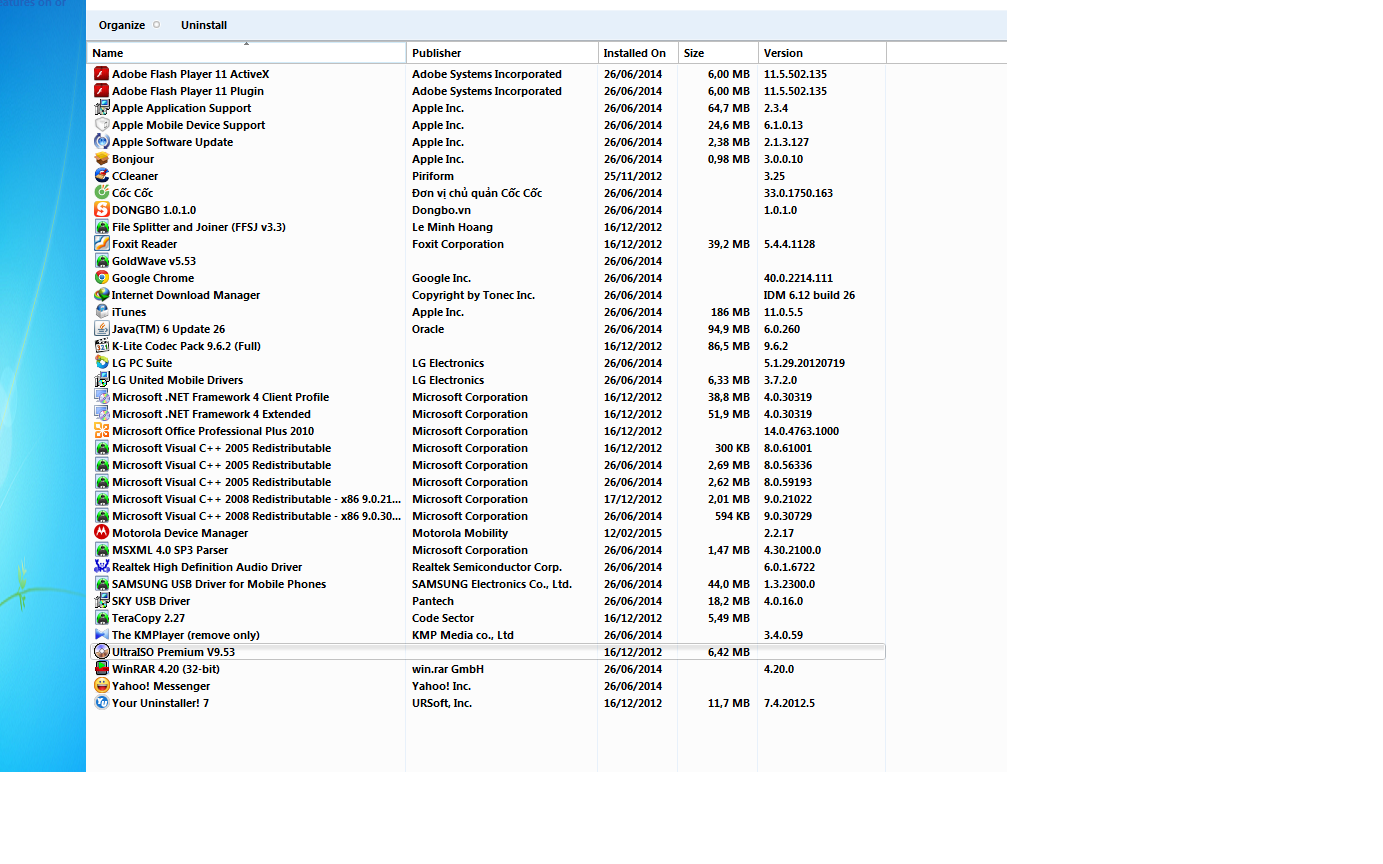
Task: Click the LG PC Suite icon
Action: pos(101,363)
